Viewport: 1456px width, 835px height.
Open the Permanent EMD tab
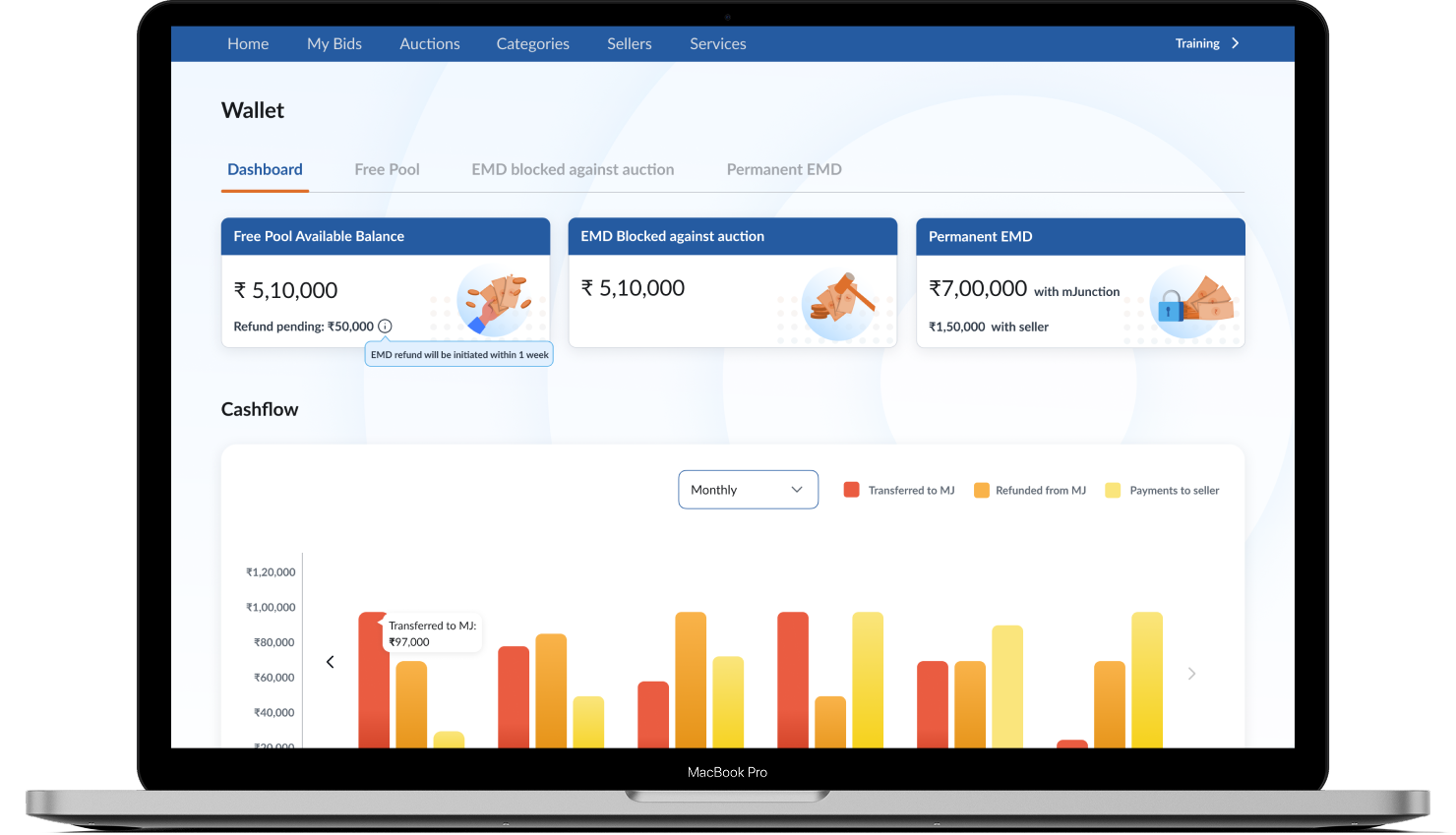point(784,169)
